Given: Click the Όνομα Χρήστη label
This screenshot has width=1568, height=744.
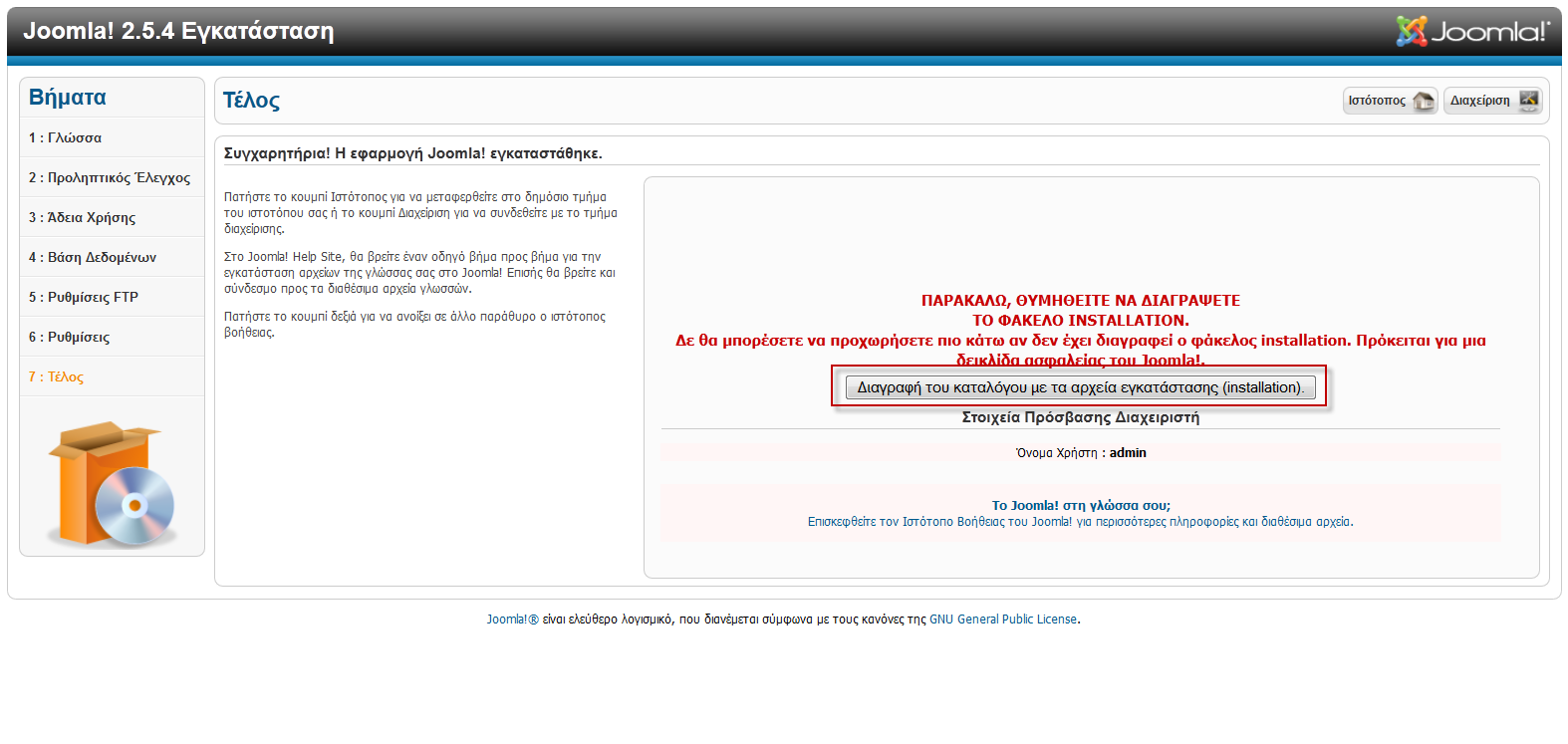Looking at the screenshot, I should click(x=1056, y=453).
